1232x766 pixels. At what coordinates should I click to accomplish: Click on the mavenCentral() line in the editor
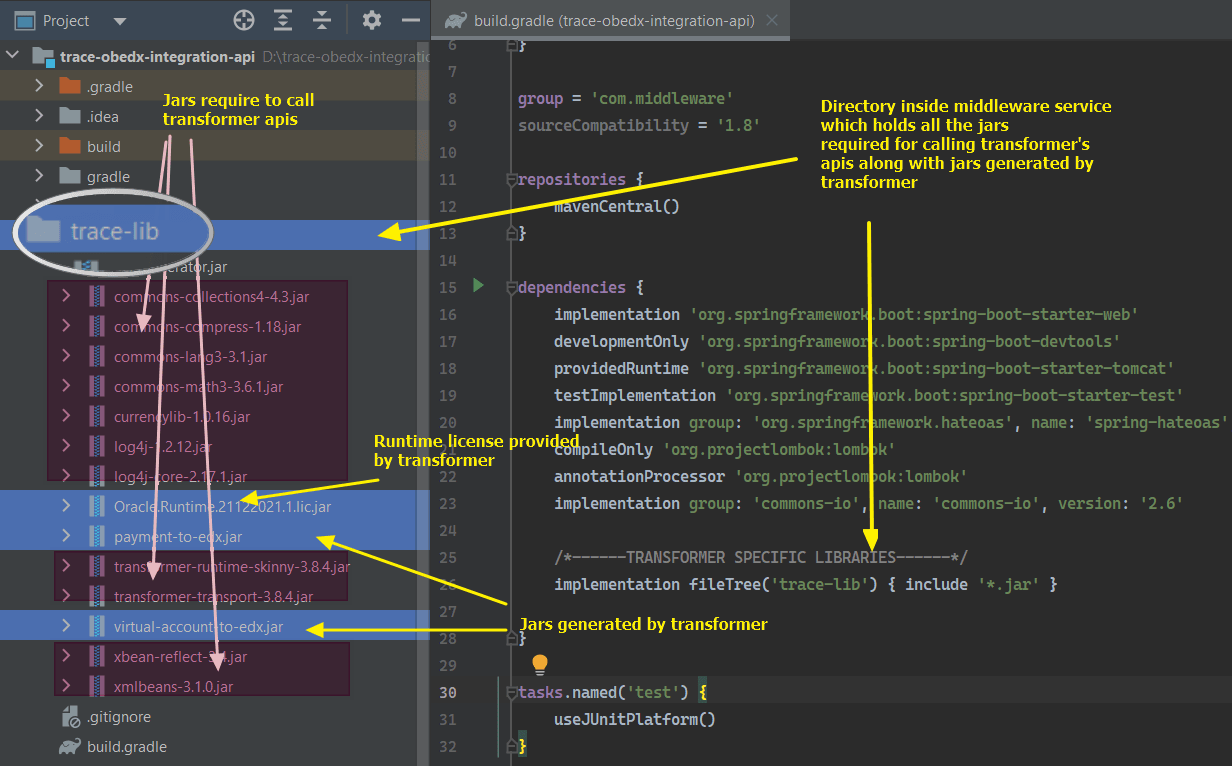coord(616,206)
